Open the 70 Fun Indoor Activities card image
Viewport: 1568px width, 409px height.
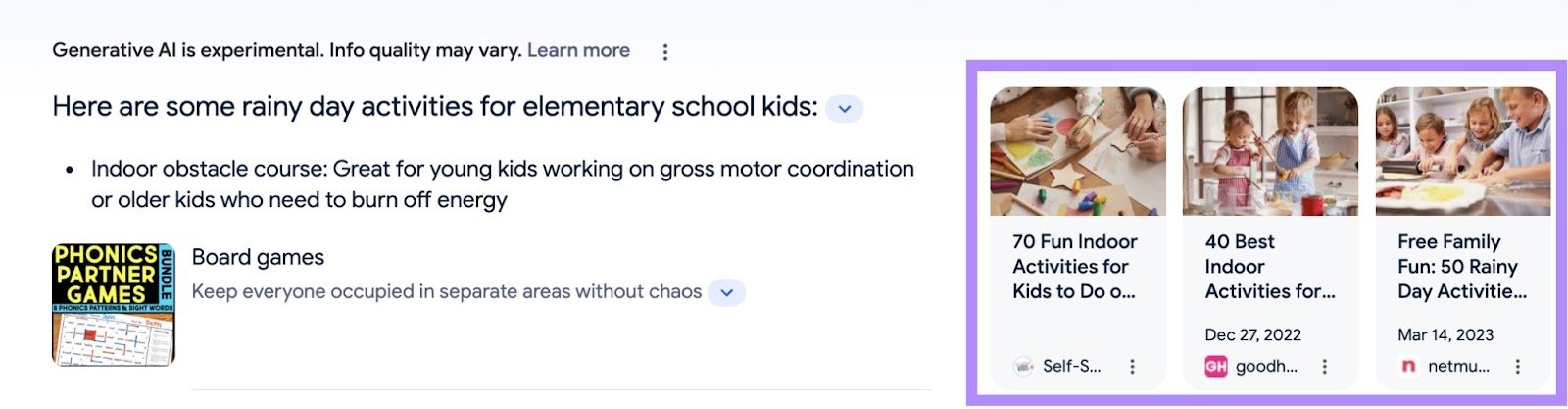coord(1078,151)
